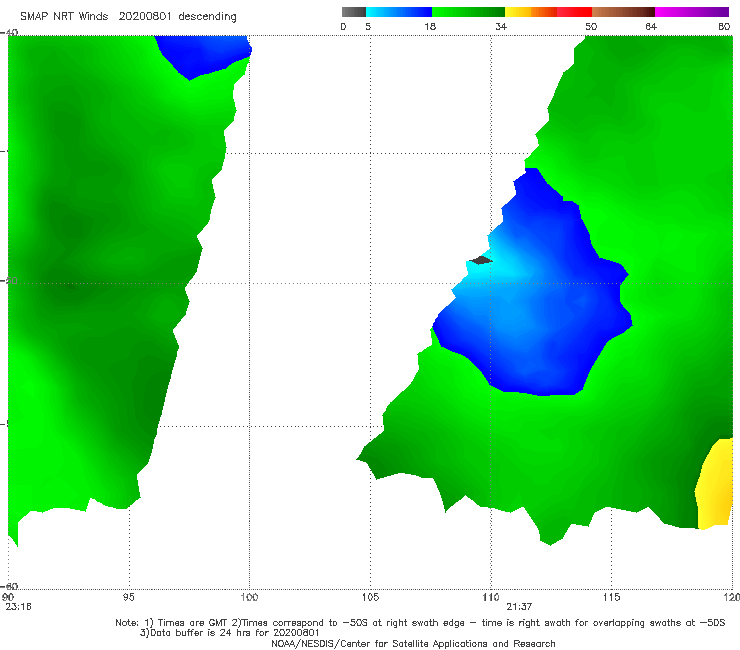Viewport: 740px width, 650px height.
Task: Click longitude axis label '105'
Action: coord(370,597)
